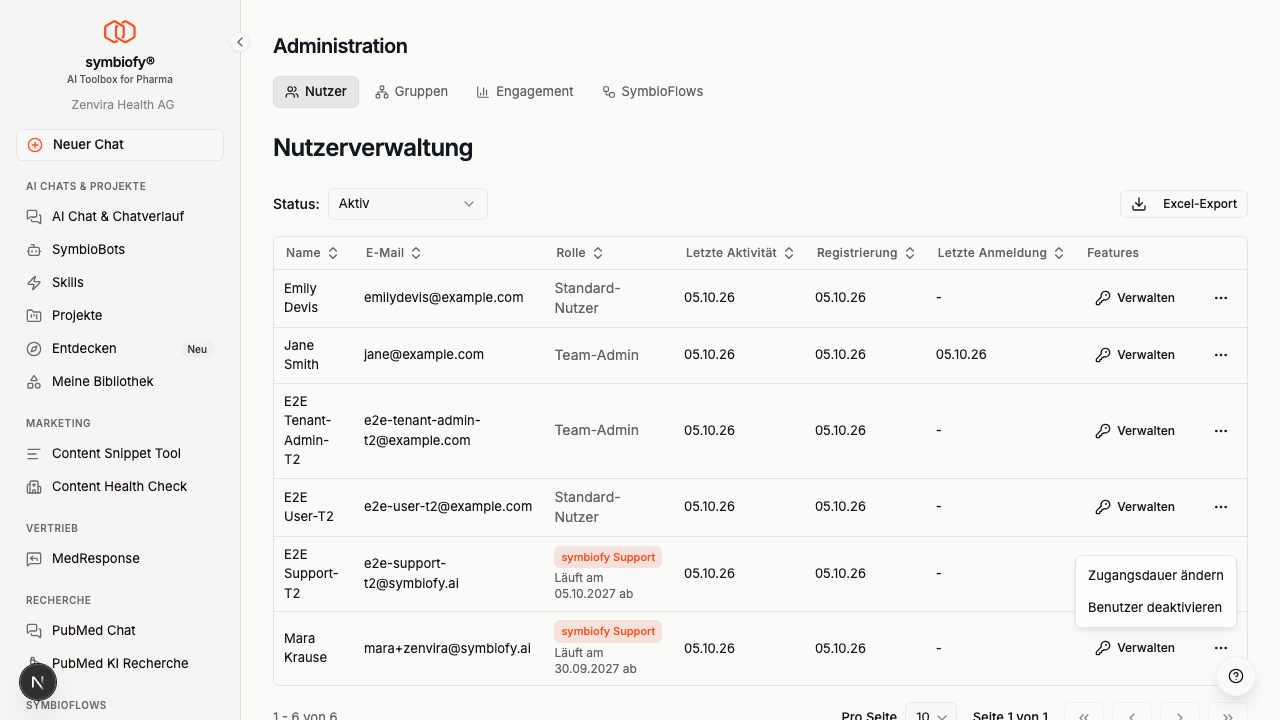Open PubMed Chat in the sidebar
The width and height of the screenshot is (1280, 720).
pos(120,631)
